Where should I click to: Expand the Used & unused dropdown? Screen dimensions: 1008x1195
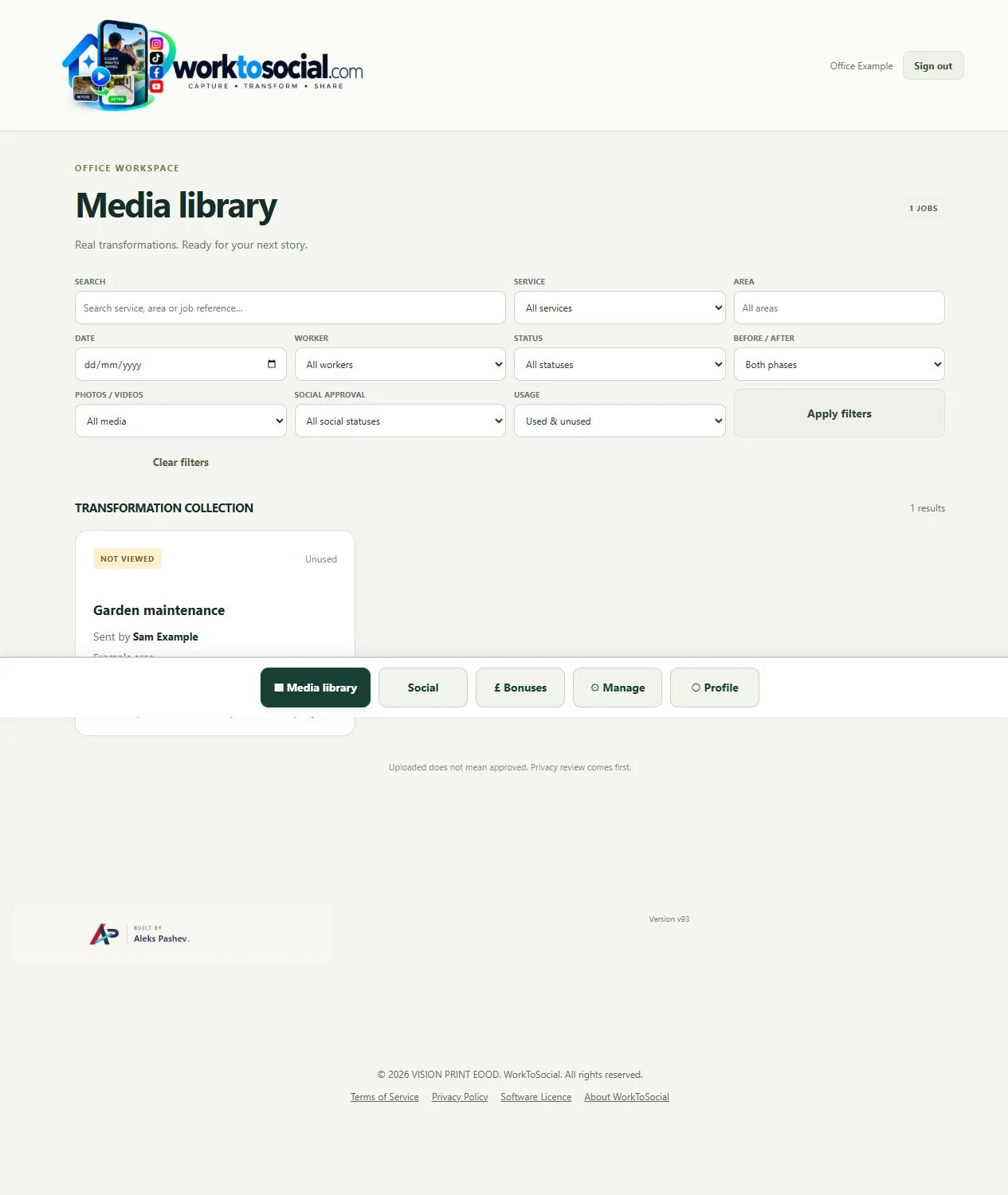[x=620, y=421]
